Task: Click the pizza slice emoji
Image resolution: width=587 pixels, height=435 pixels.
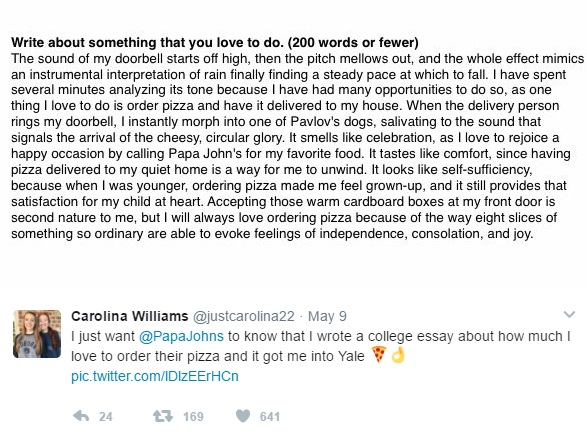Action: [x=379, y=355]
